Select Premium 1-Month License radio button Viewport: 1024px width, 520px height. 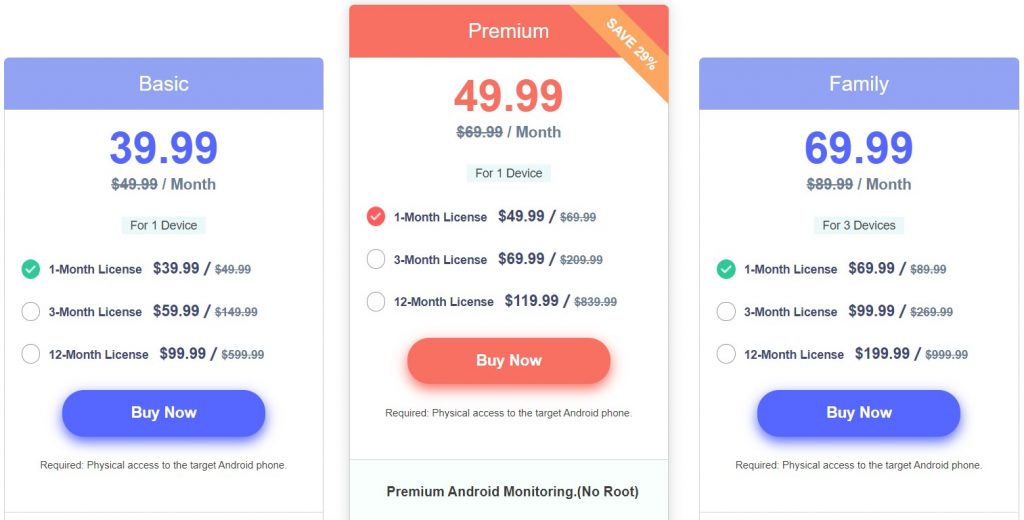tap(376, 217)
